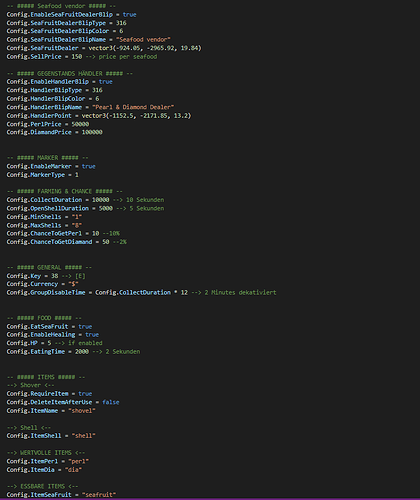Click the "Pearl & Diamond Dealer" string
The image size is (420, 500).
coord(133,107)
